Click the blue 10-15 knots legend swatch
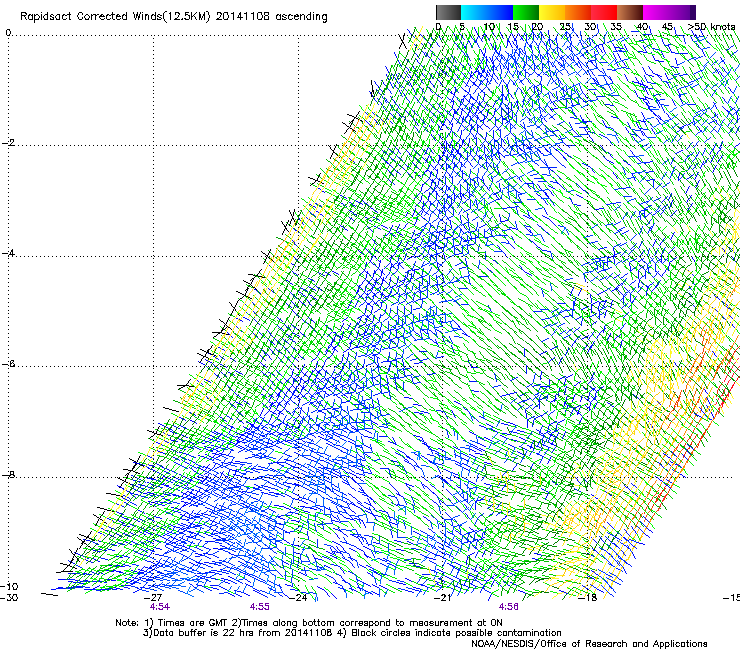 tap(500, 12)
